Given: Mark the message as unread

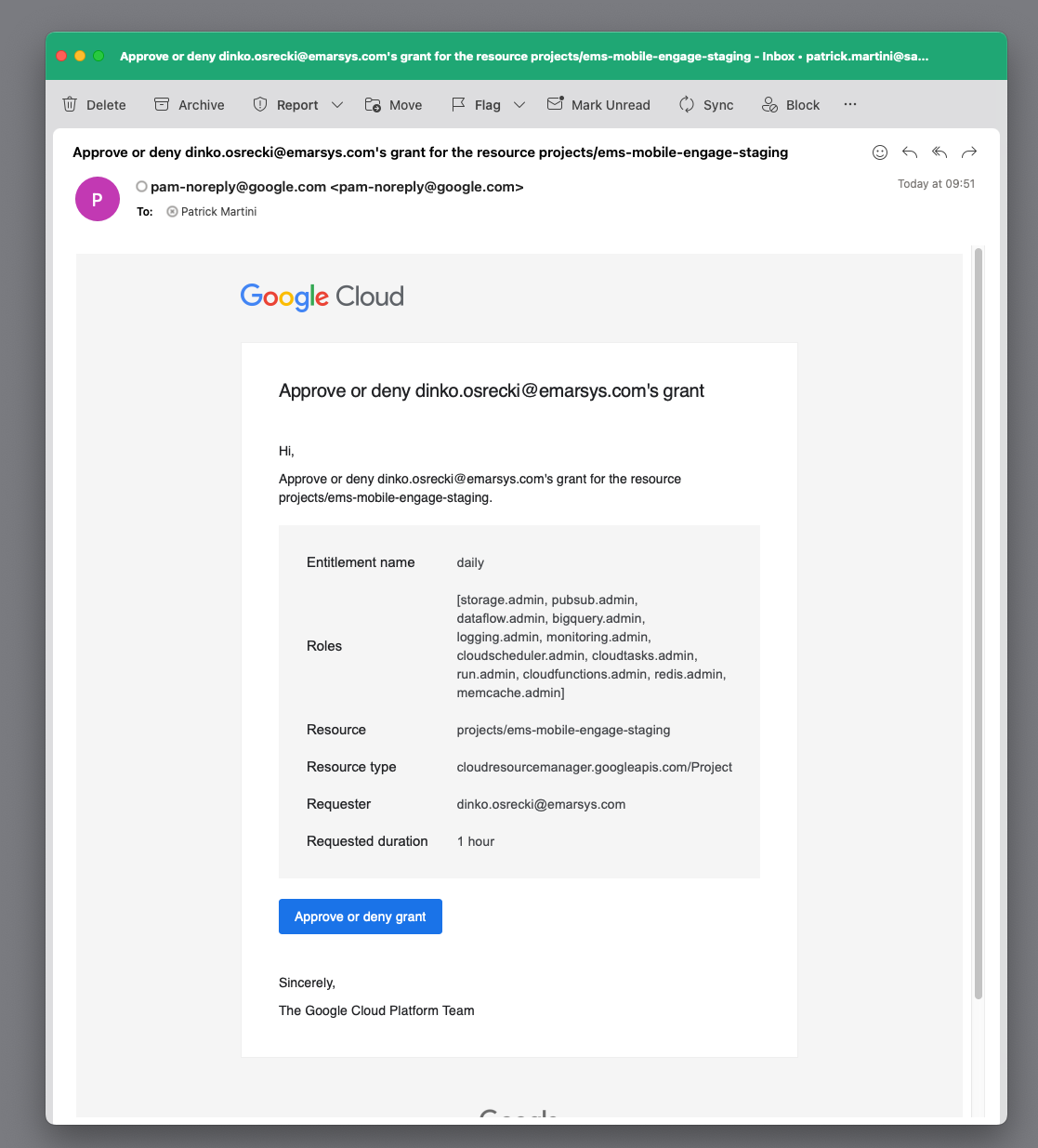Looking at the screenshot, I should coord(598,104).
